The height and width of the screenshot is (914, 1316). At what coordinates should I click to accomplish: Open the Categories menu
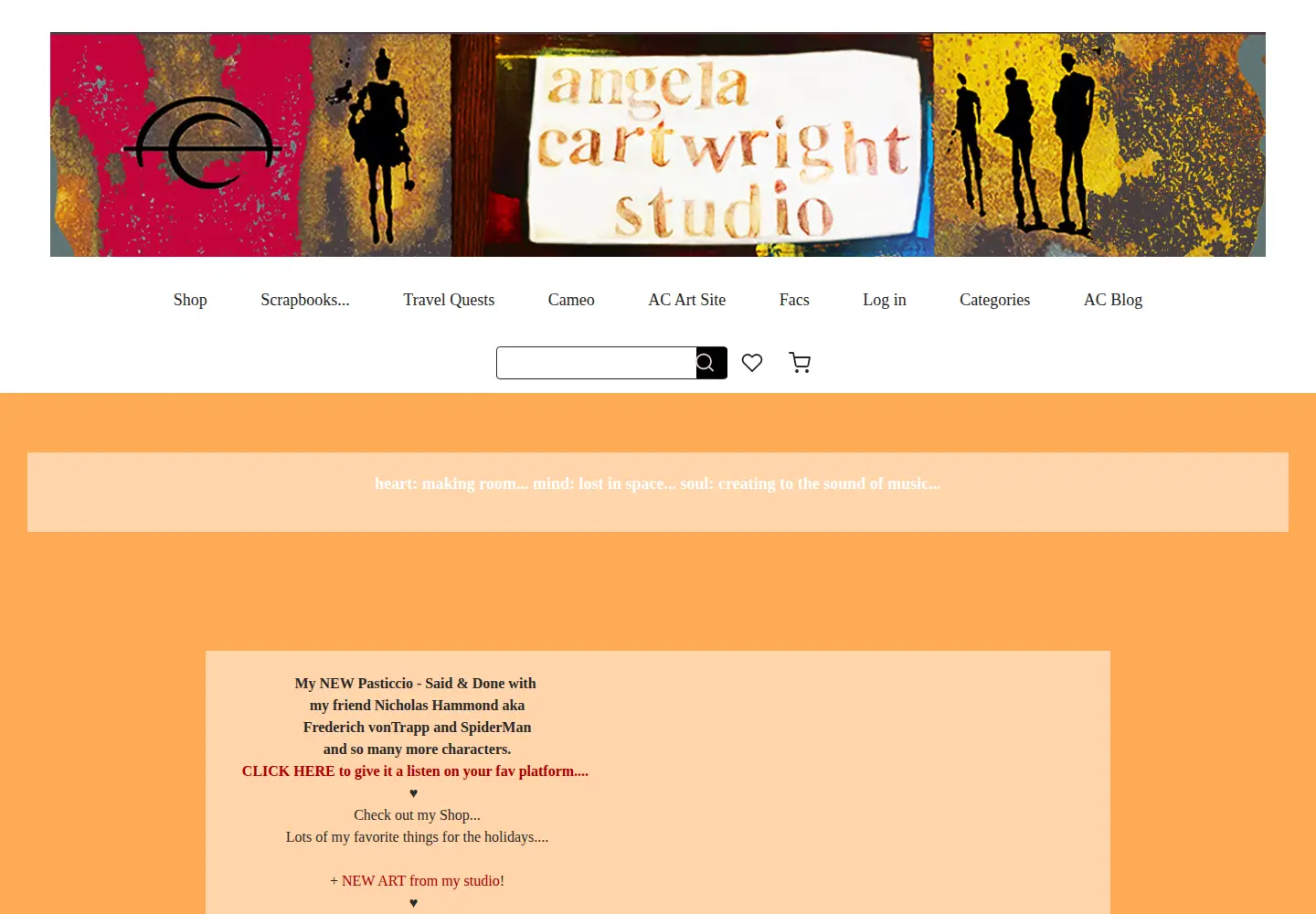994,300
